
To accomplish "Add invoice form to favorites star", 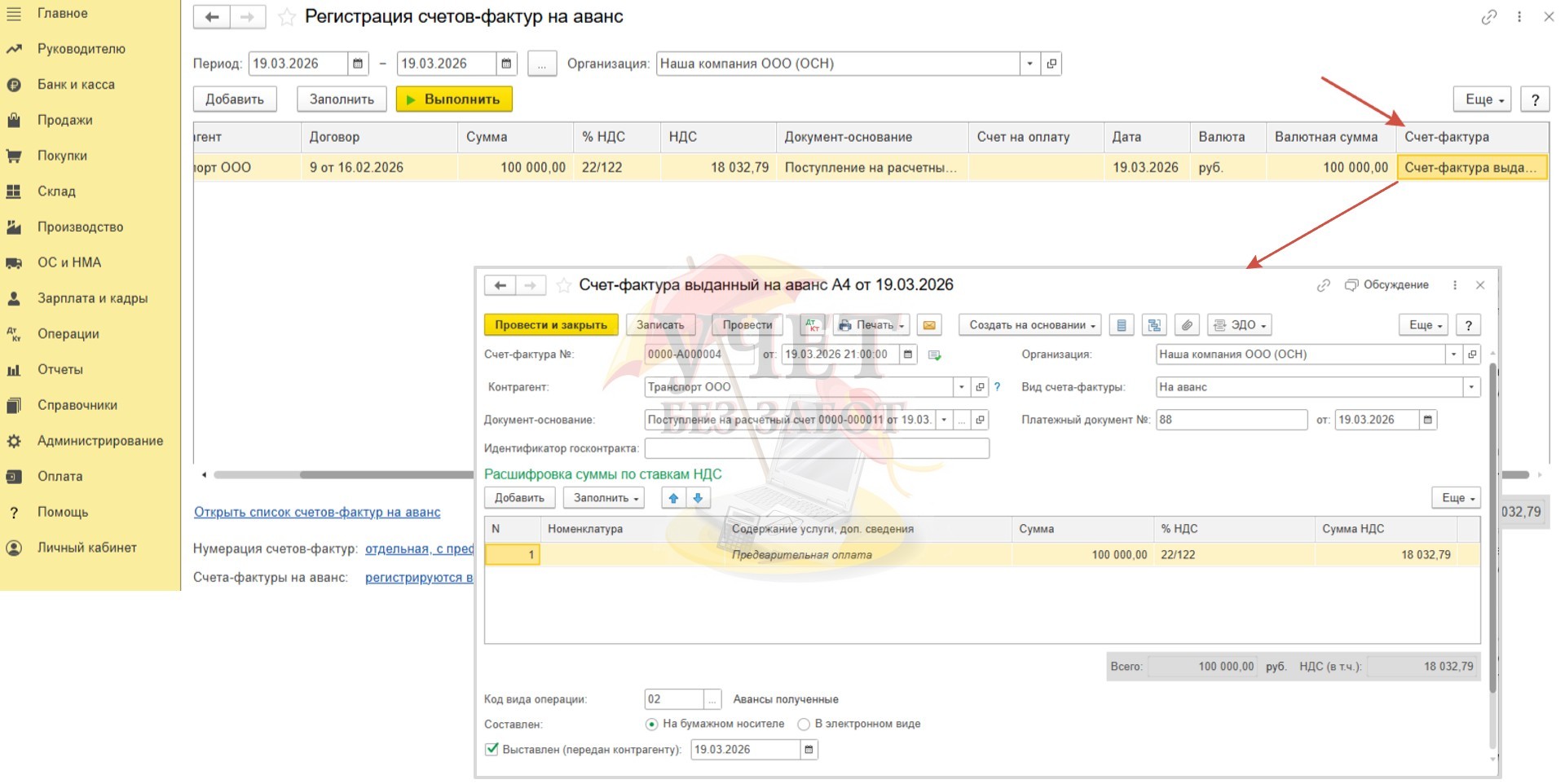I will [563, 285].
